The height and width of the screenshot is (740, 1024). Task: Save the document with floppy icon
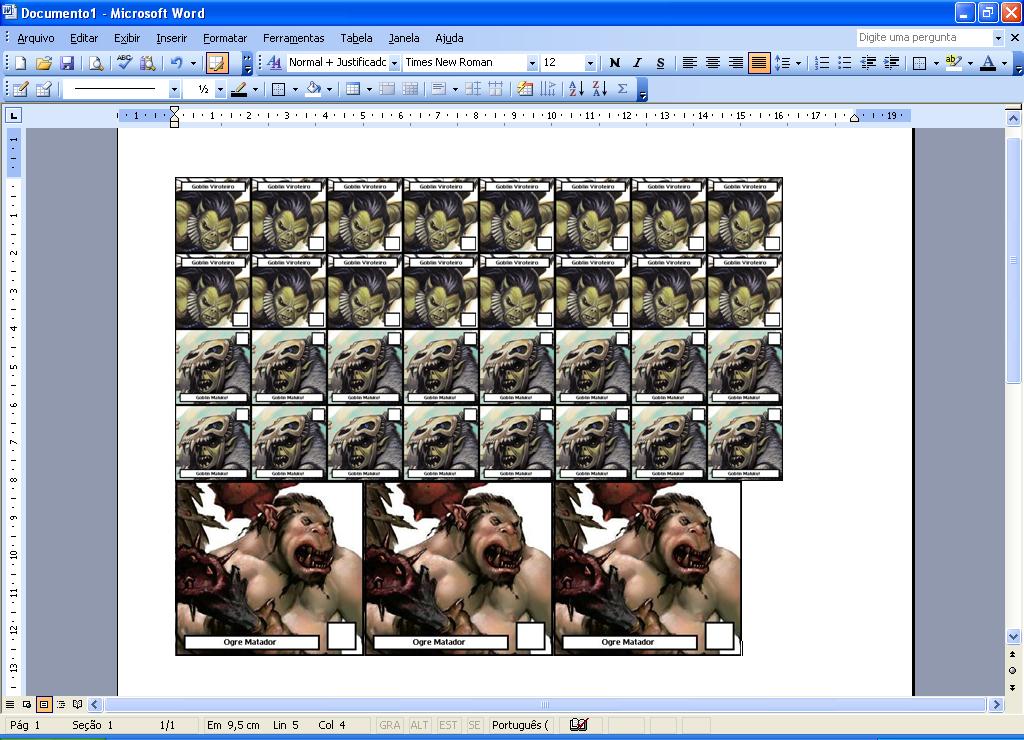67,63
